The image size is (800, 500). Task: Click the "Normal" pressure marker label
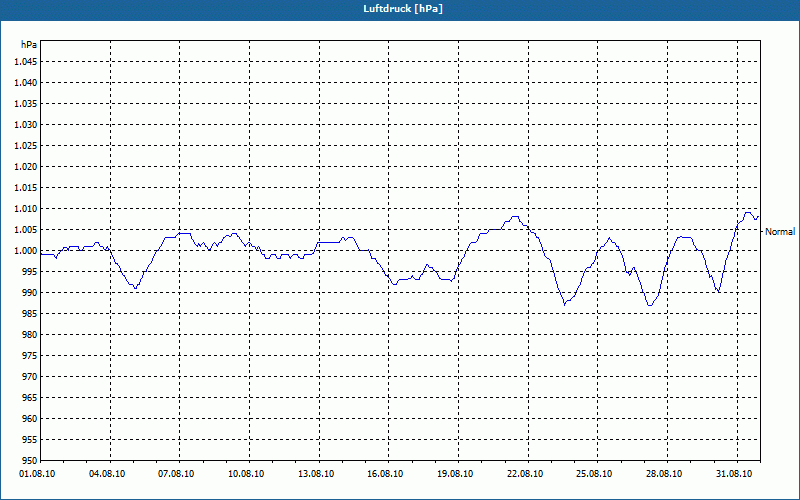click(x=780, y=232)
